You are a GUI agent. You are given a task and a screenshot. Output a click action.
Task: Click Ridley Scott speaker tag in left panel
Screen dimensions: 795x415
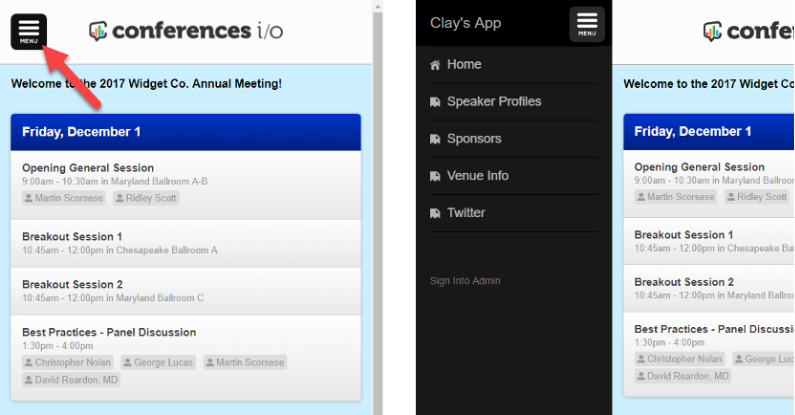pos(147,198)
